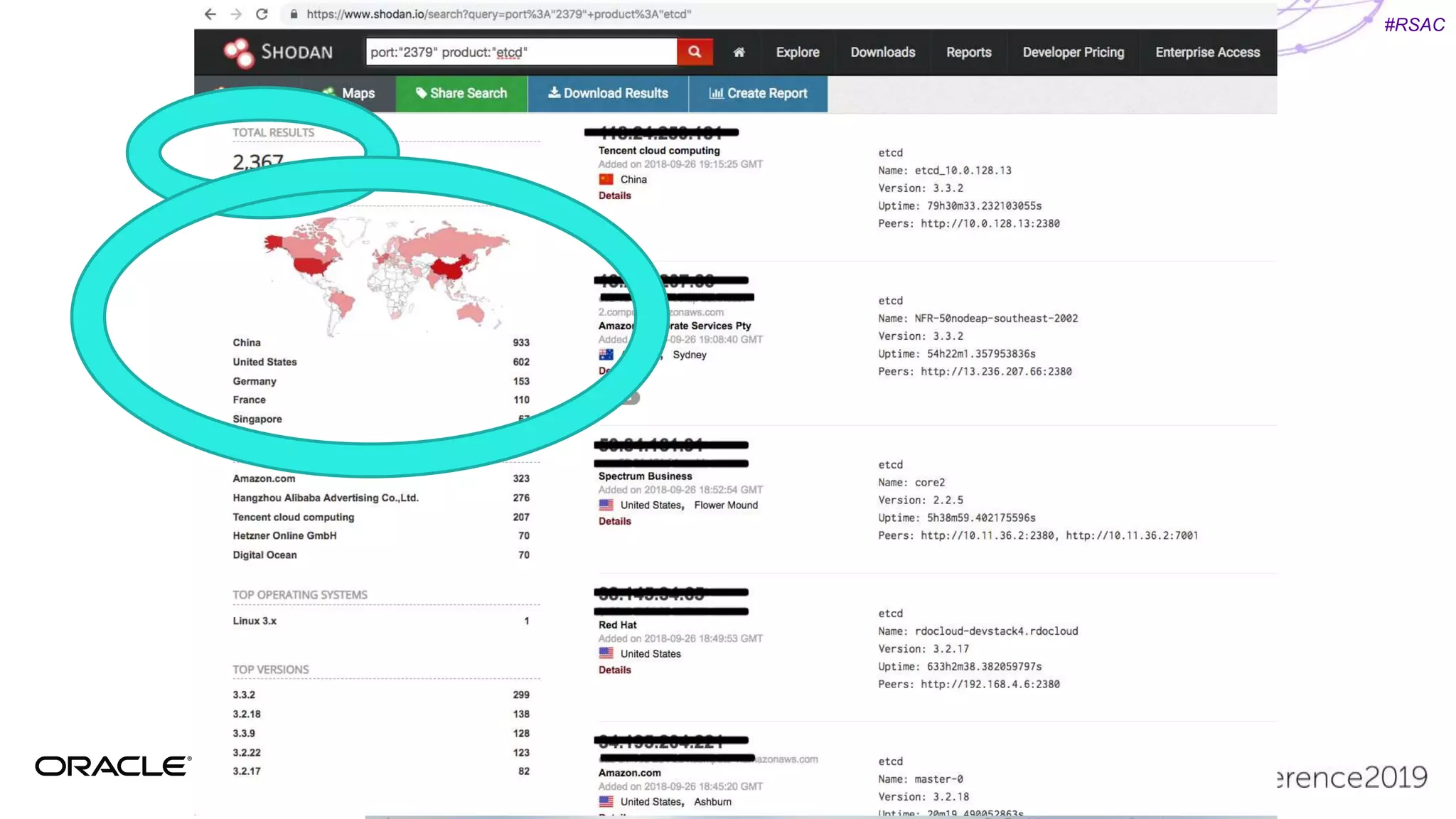1456x819 pixels.
Task: Filter results by Germany
Action: point(255,381)
